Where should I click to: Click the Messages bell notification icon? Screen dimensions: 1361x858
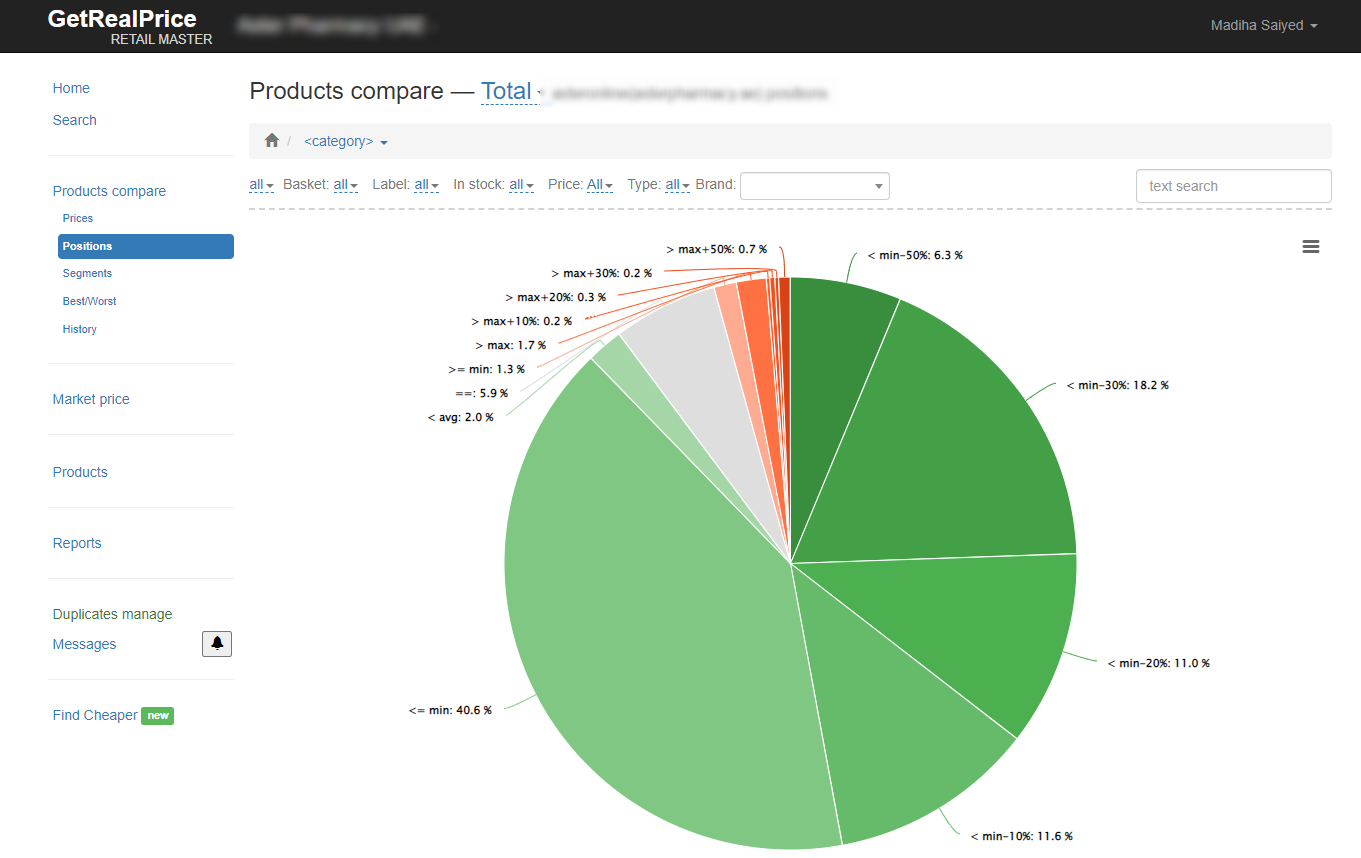tap(217, 644)
